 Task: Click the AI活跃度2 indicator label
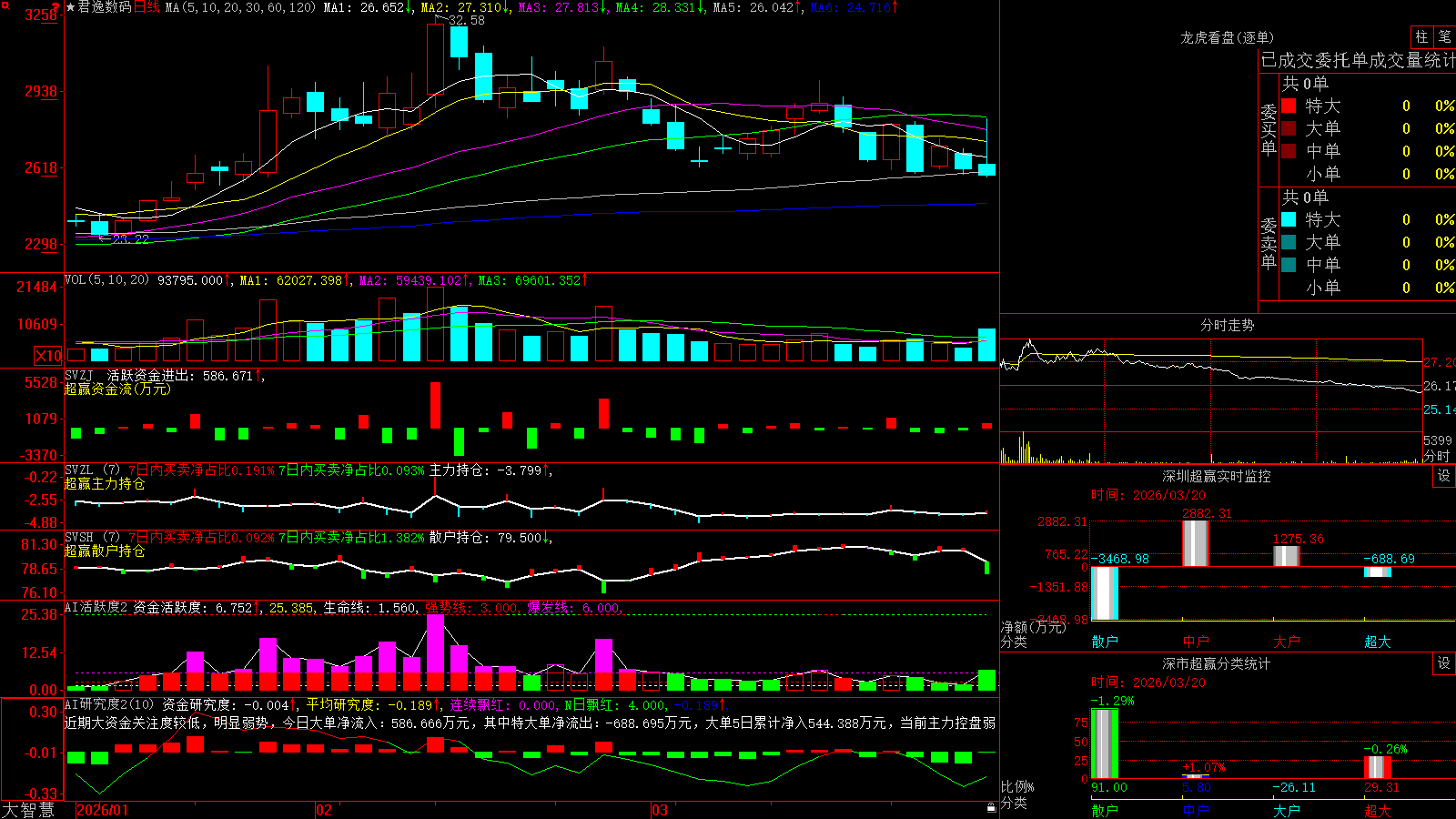(96, 608)
